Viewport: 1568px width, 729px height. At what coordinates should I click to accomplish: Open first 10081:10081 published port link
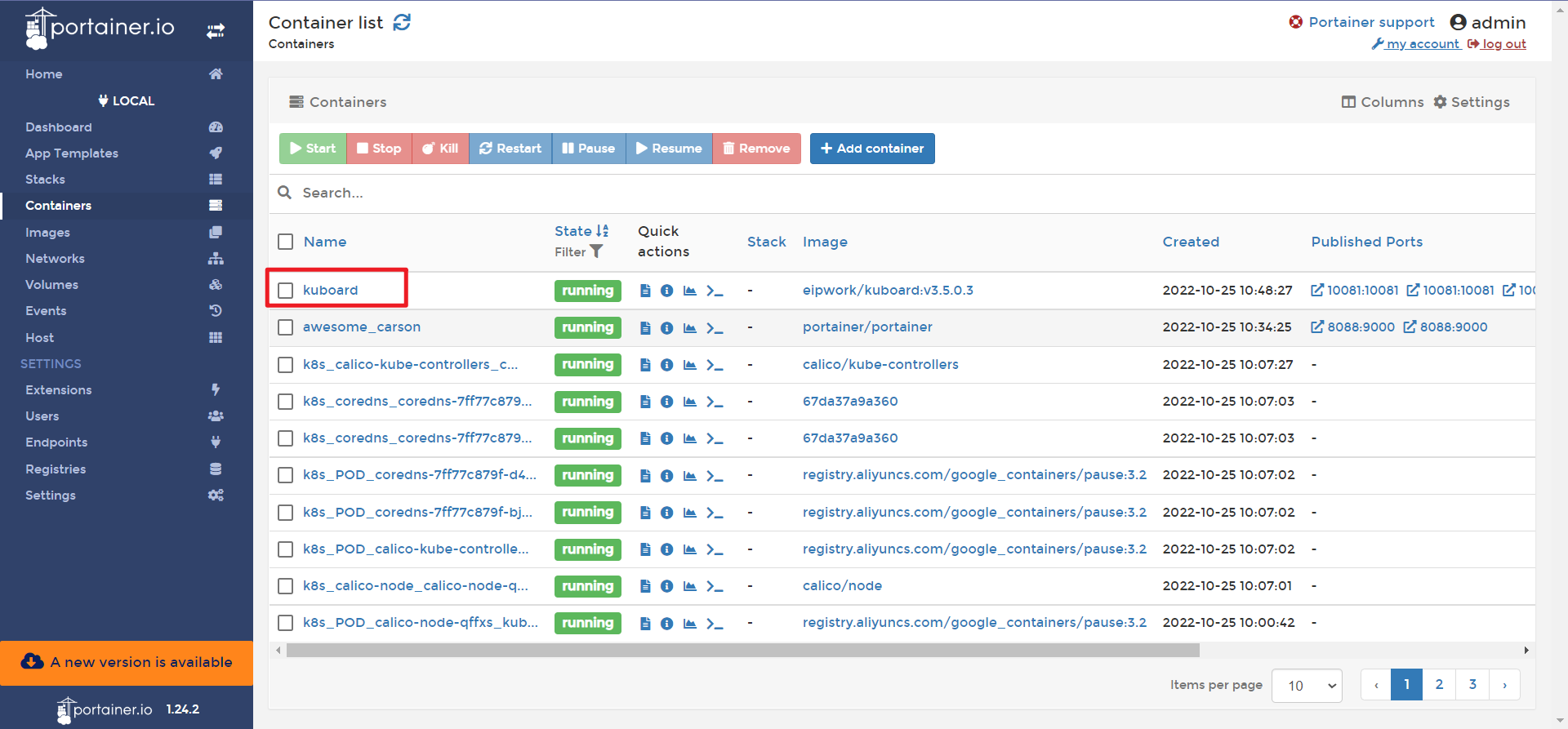tap(1354, 290)
